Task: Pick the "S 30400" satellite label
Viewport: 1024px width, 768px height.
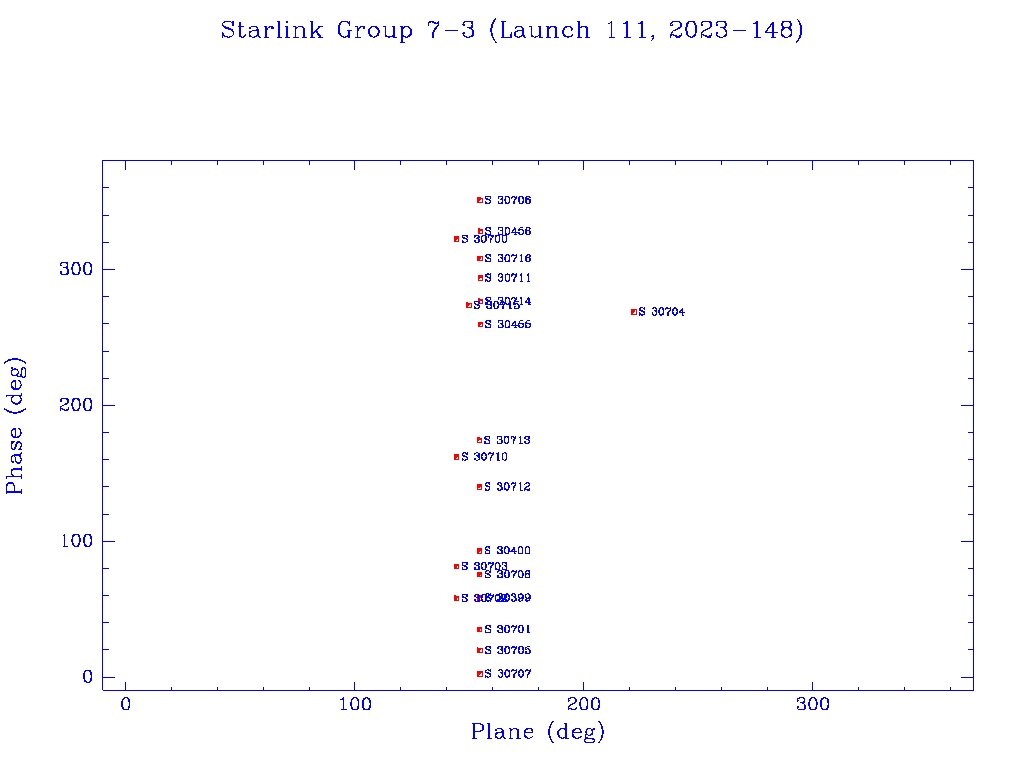Action: (x=507, y=551)
